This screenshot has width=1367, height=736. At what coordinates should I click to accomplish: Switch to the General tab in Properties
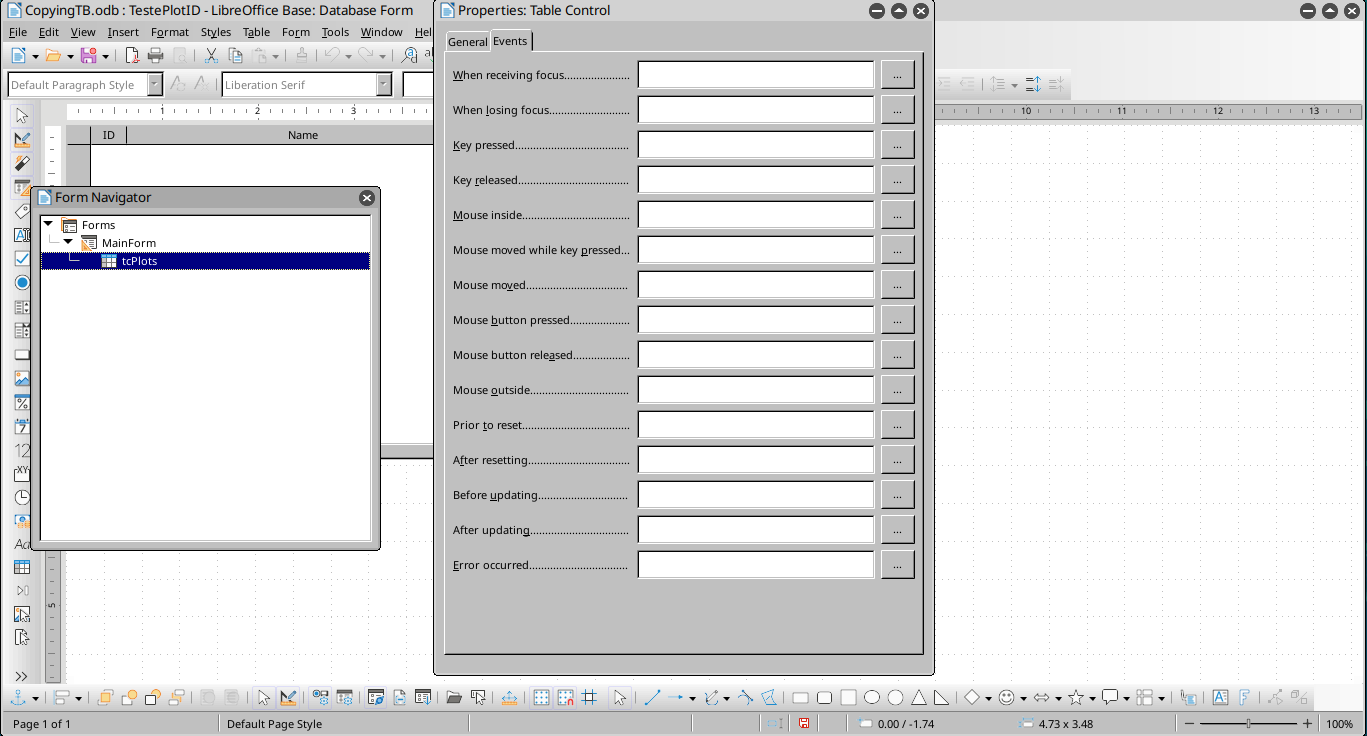coord(467,42)
